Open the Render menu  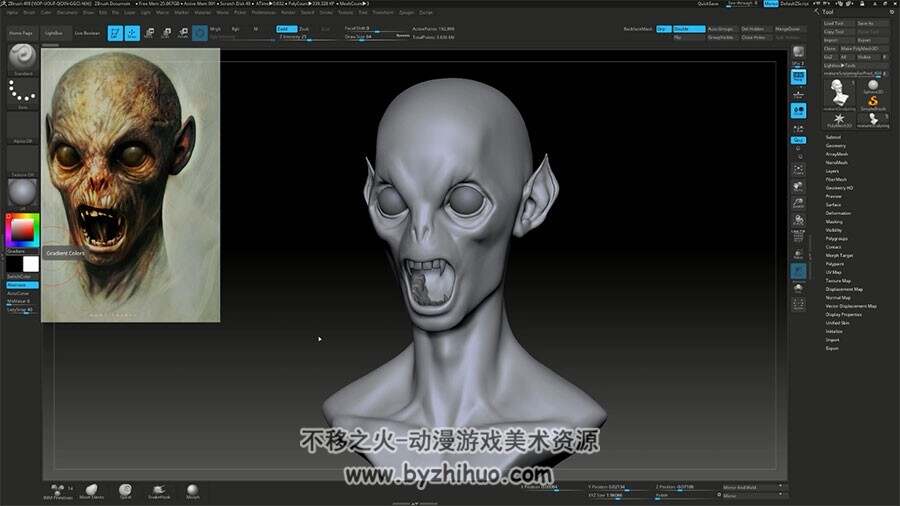(x=288, y=12)
